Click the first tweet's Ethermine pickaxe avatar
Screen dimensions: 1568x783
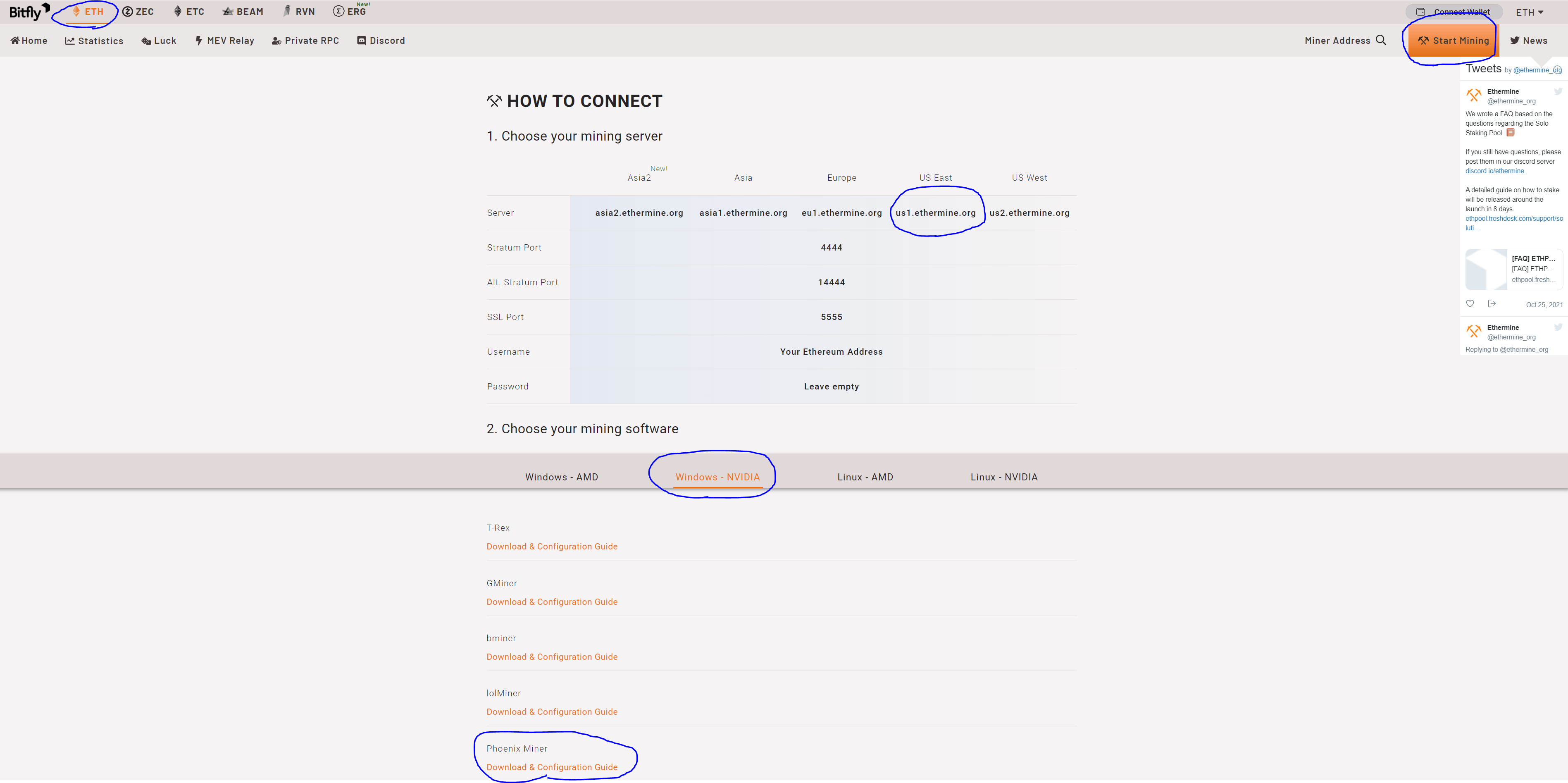[1474, 95]
